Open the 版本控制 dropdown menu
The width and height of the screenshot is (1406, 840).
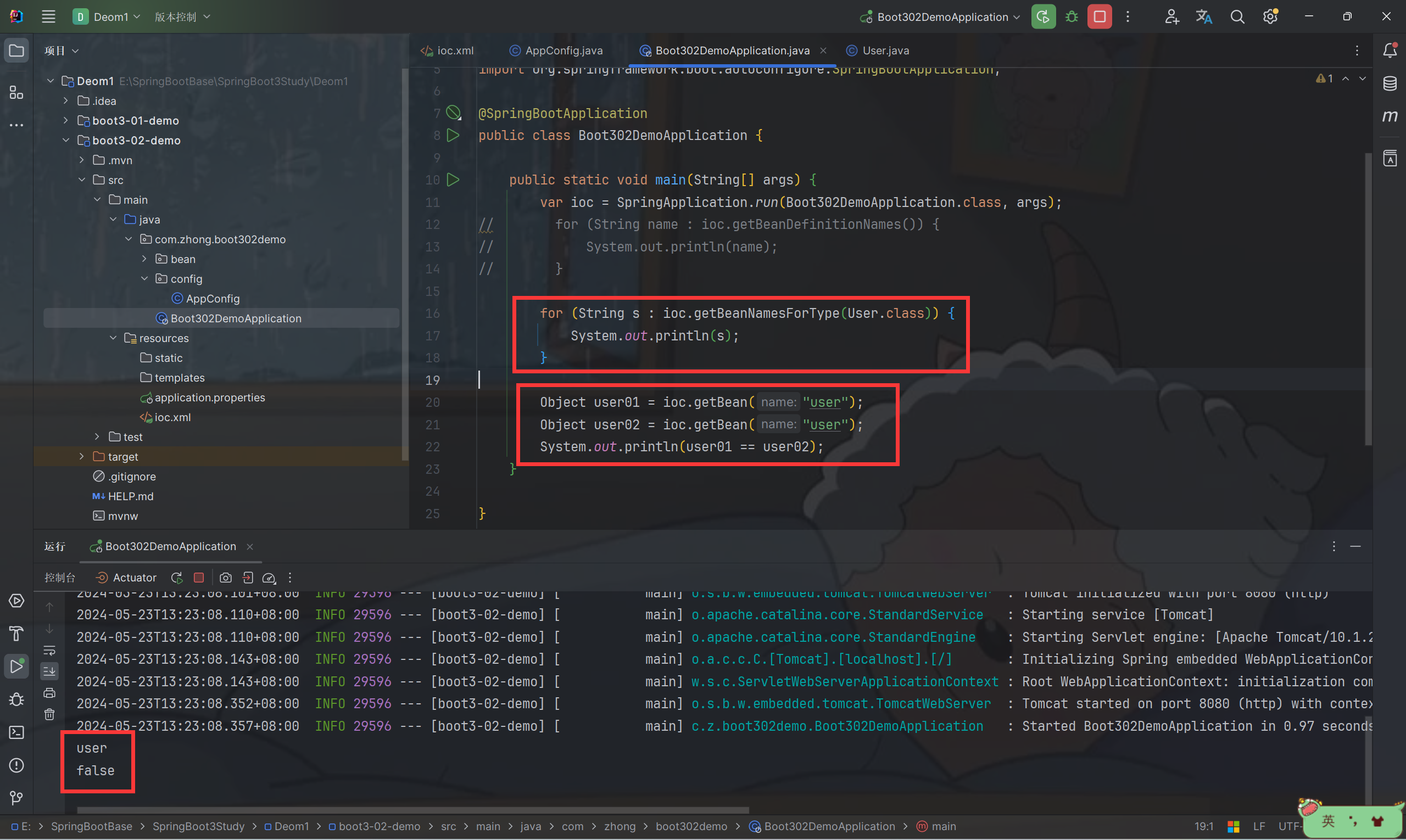[x=182, y=17]
